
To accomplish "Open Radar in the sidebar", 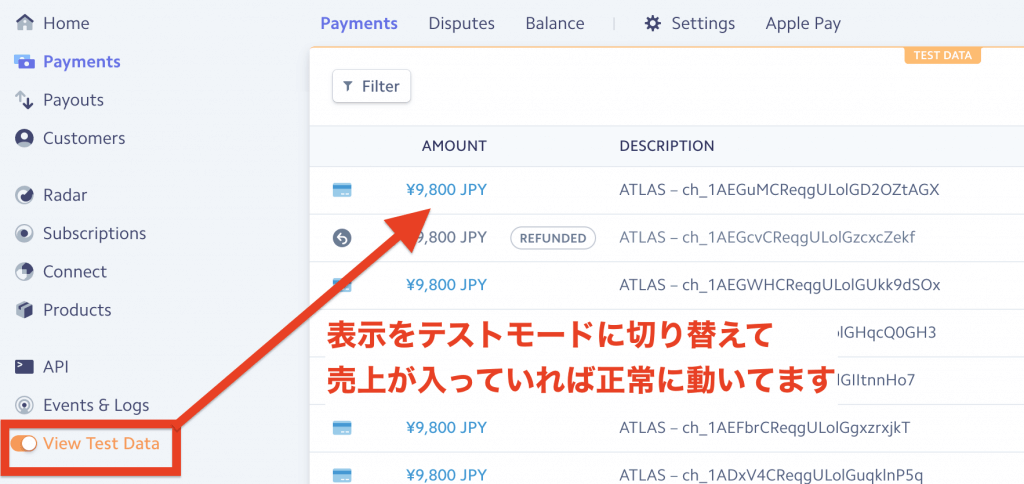I will (65, 195).
